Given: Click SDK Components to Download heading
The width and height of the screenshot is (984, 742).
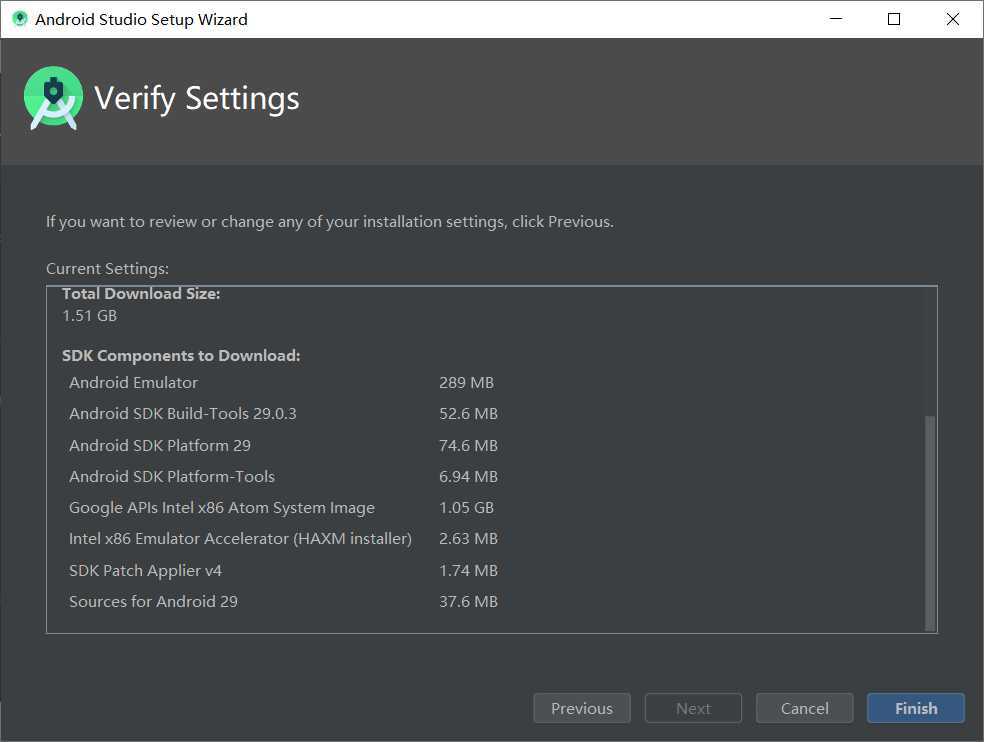Looking at the screenshot, I should [x=181, y=355].
